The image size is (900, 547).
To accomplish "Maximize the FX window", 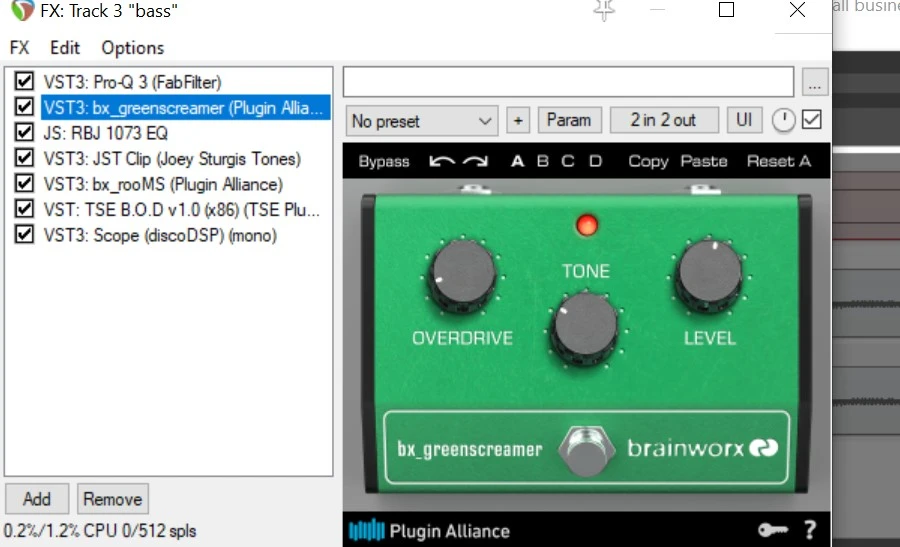I will coord(726,10).
